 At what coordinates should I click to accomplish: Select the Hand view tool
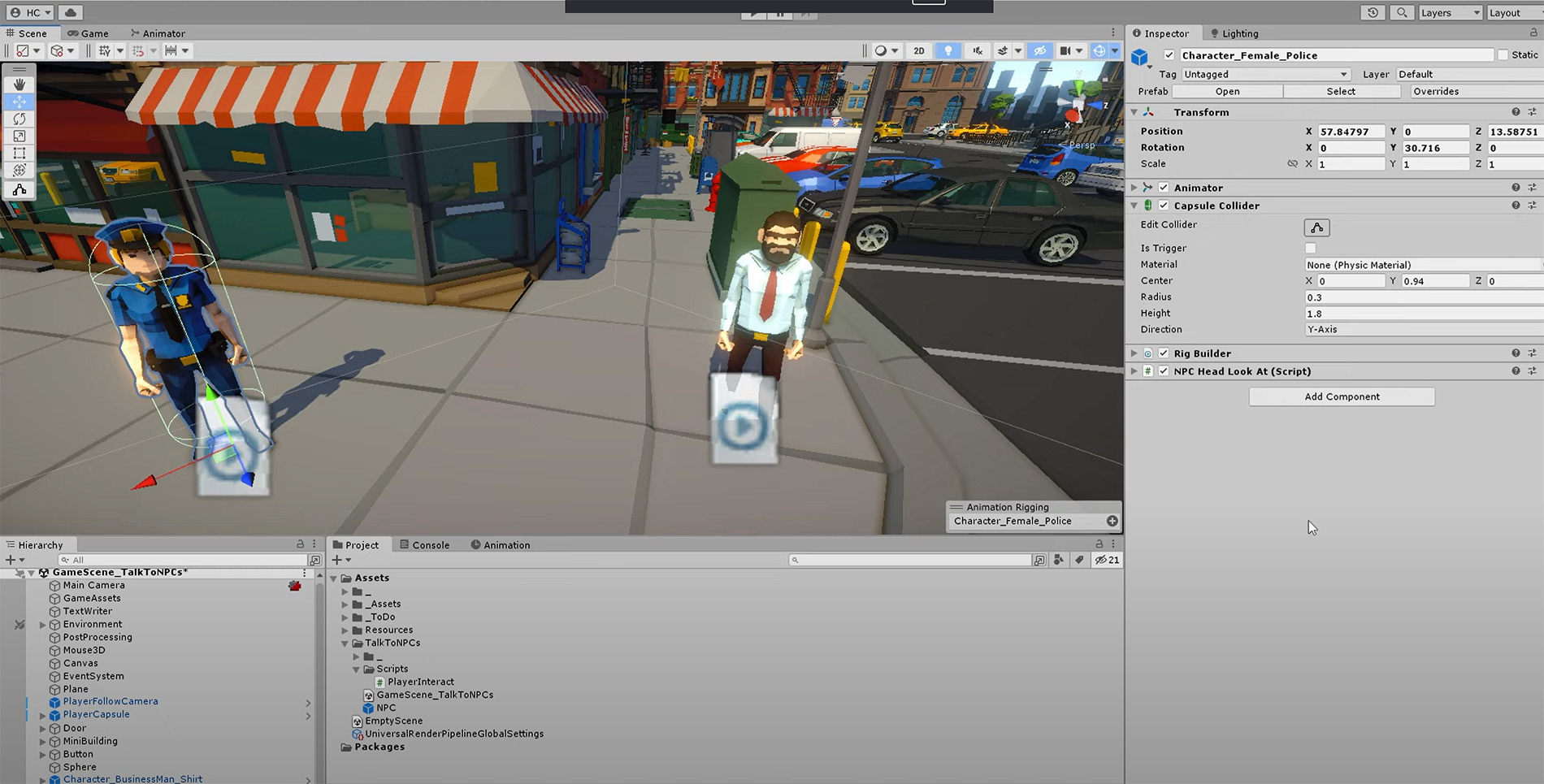[20, 84]
